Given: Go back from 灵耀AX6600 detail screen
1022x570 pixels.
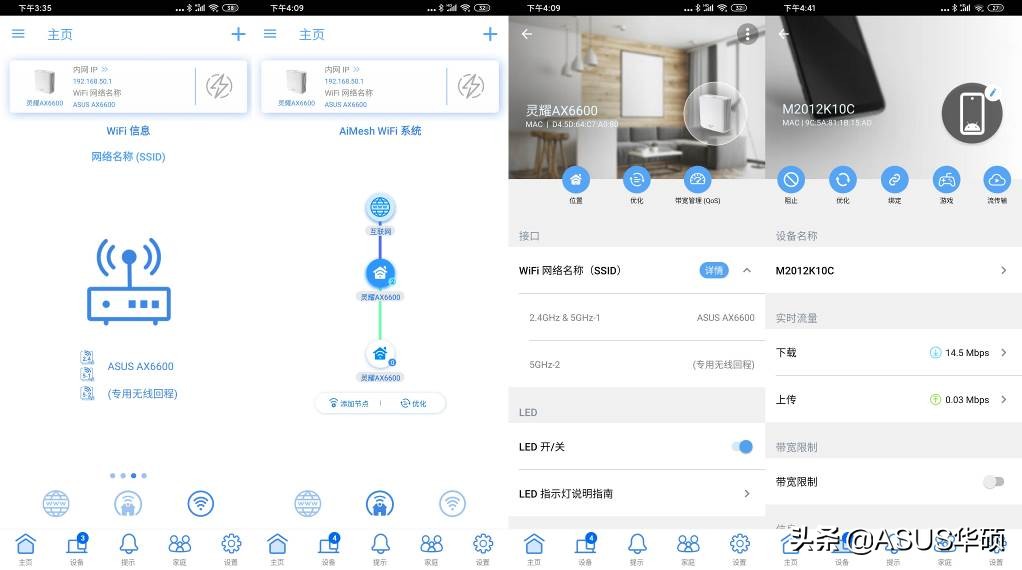Looking at the screenshot, I should point(527,34).
